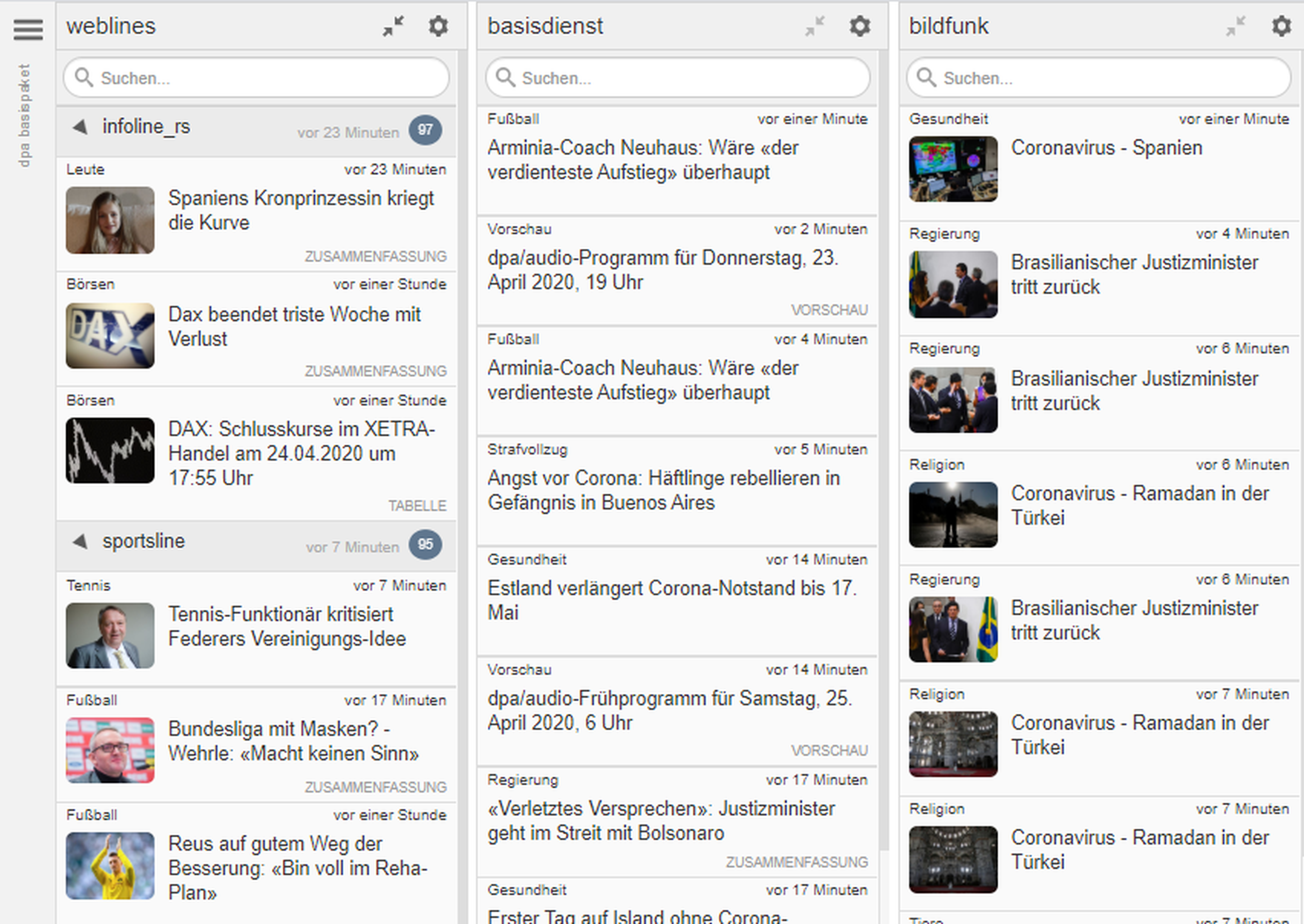Click the Tennis-Funktionär article photo
The height and width of the screenshot is (924, 1304).
pyautogui.click(x=110, y=635)
